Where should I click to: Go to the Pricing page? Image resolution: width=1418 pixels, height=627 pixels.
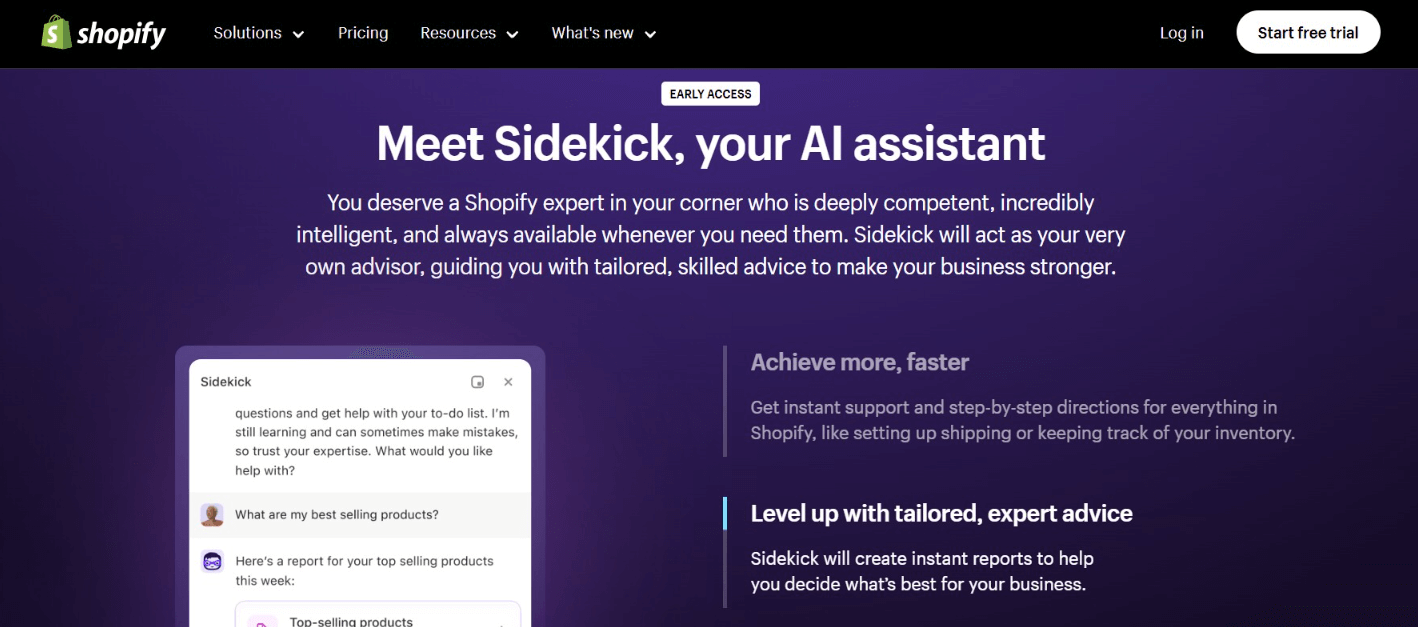363,33
